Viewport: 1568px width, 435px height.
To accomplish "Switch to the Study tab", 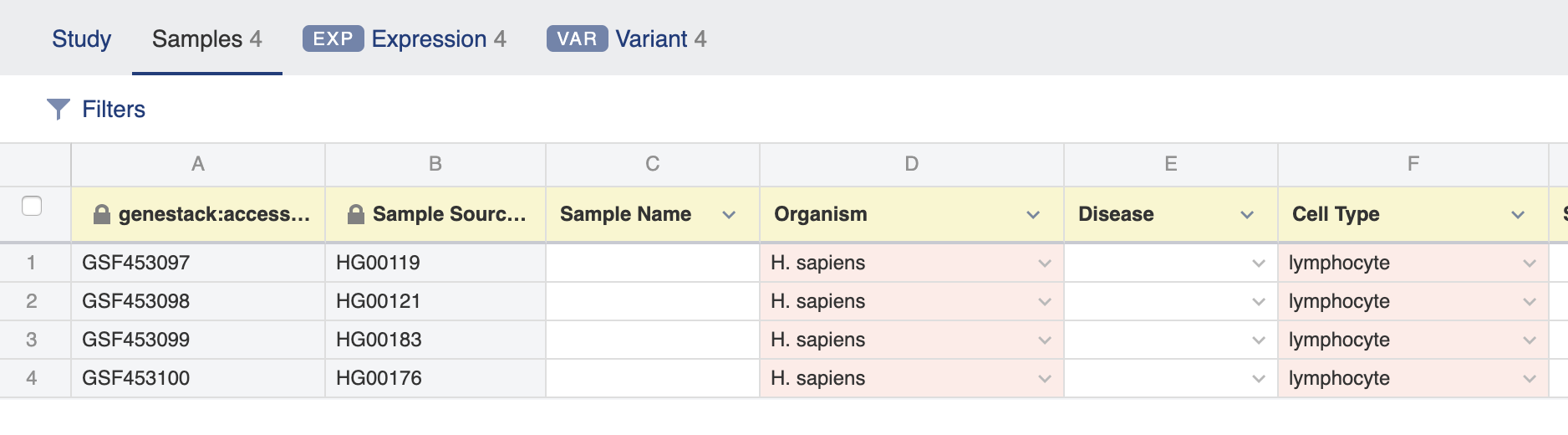I will [81, 39].
